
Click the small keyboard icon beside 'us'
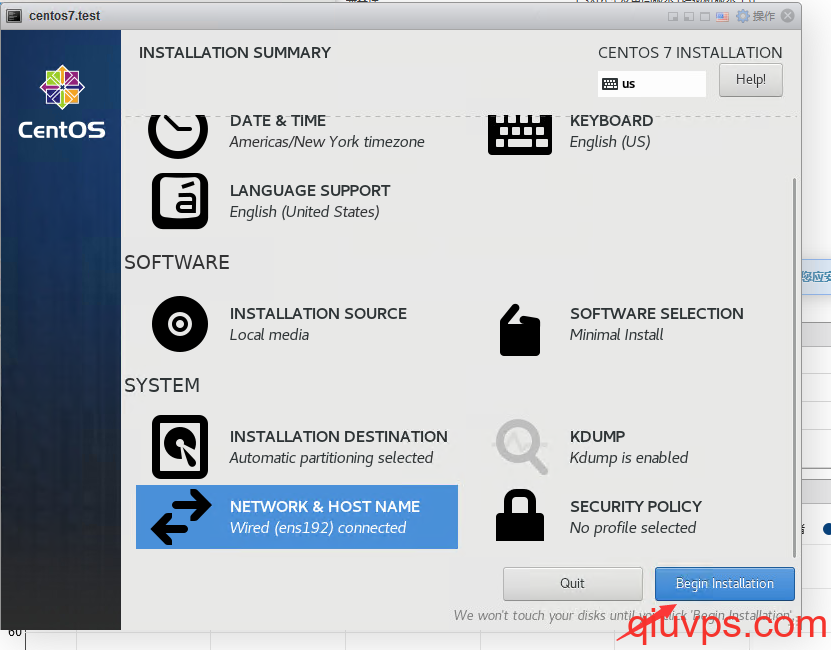[610, 84]
